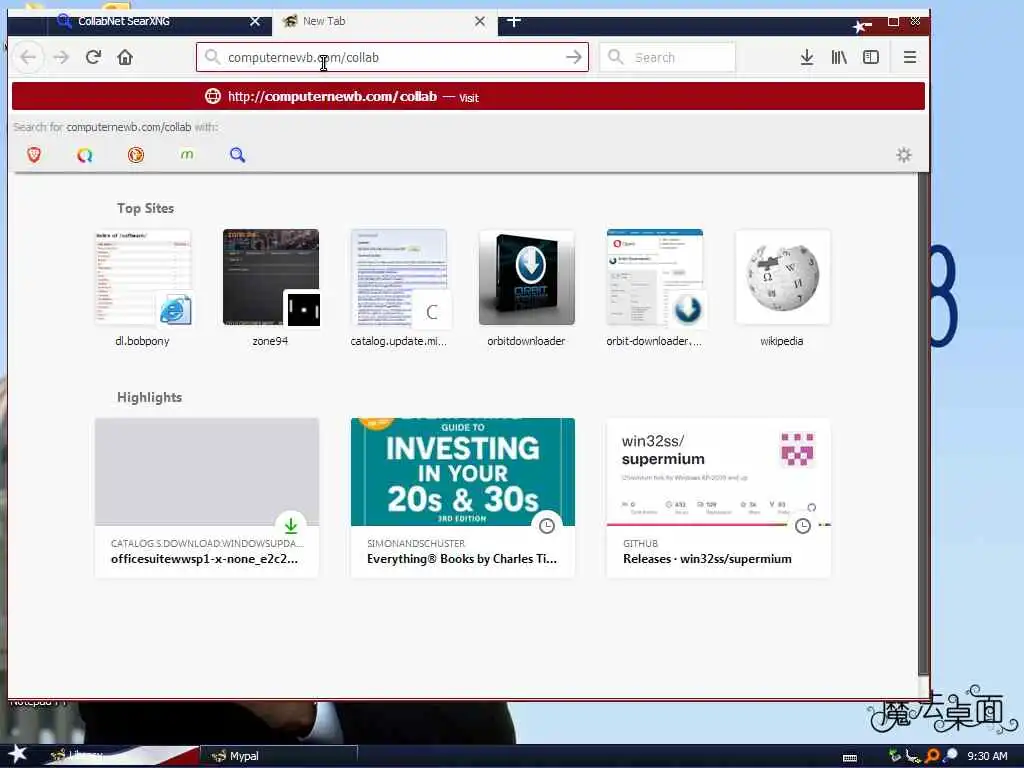Click the Top Sites section heading
The width and height of the screenshot is (1024, 768).
tap(145, 208)
